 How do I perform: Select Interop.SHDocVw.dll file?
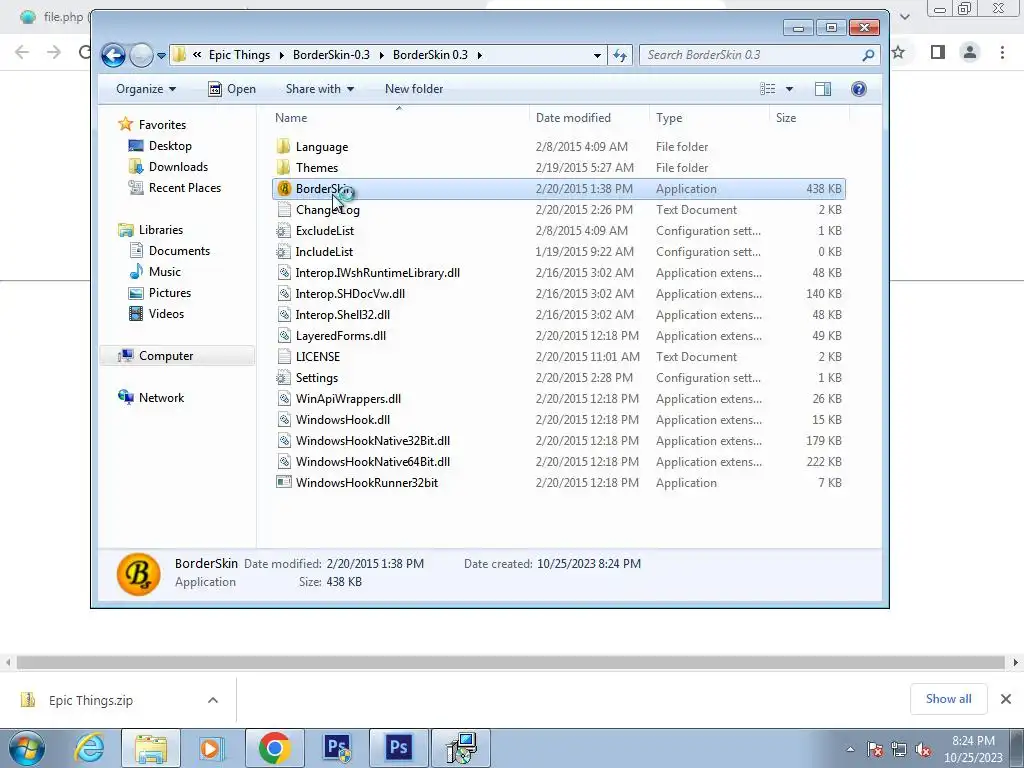point(350,294)
